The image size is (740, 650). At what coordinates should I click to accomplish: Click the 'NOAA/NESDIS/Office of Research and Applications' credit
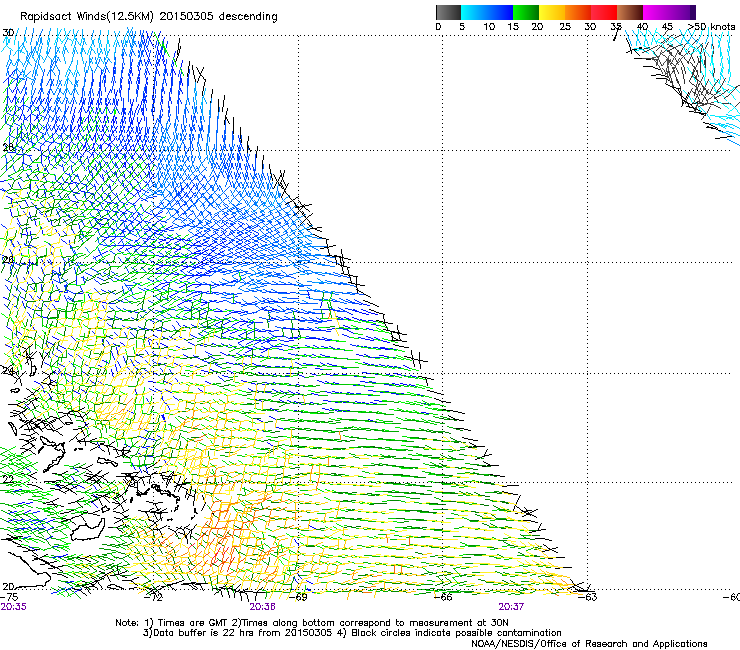pyautogui.click(x=589, y=644)
